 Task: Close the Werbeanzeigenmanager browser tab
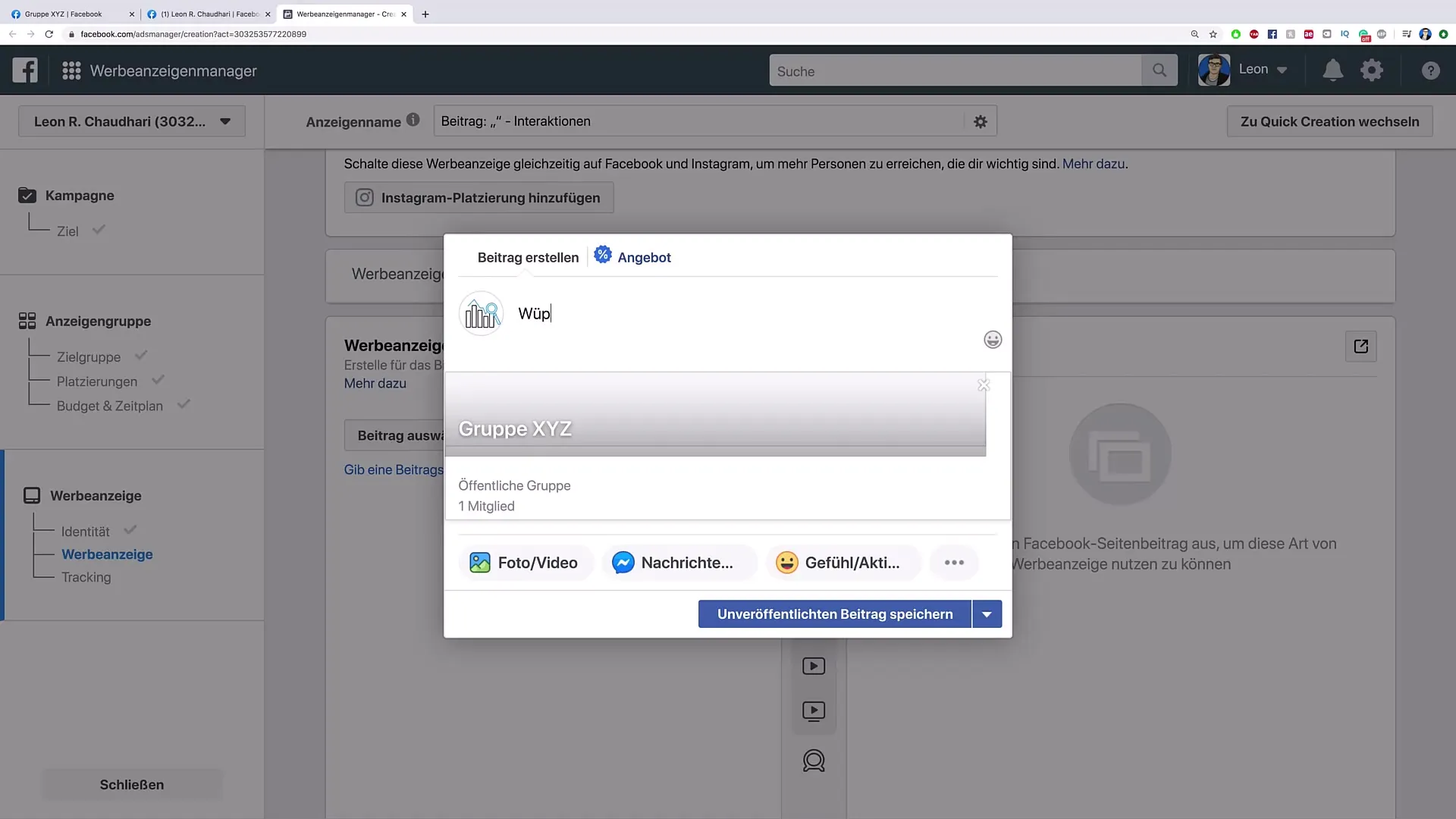(404, 14)
